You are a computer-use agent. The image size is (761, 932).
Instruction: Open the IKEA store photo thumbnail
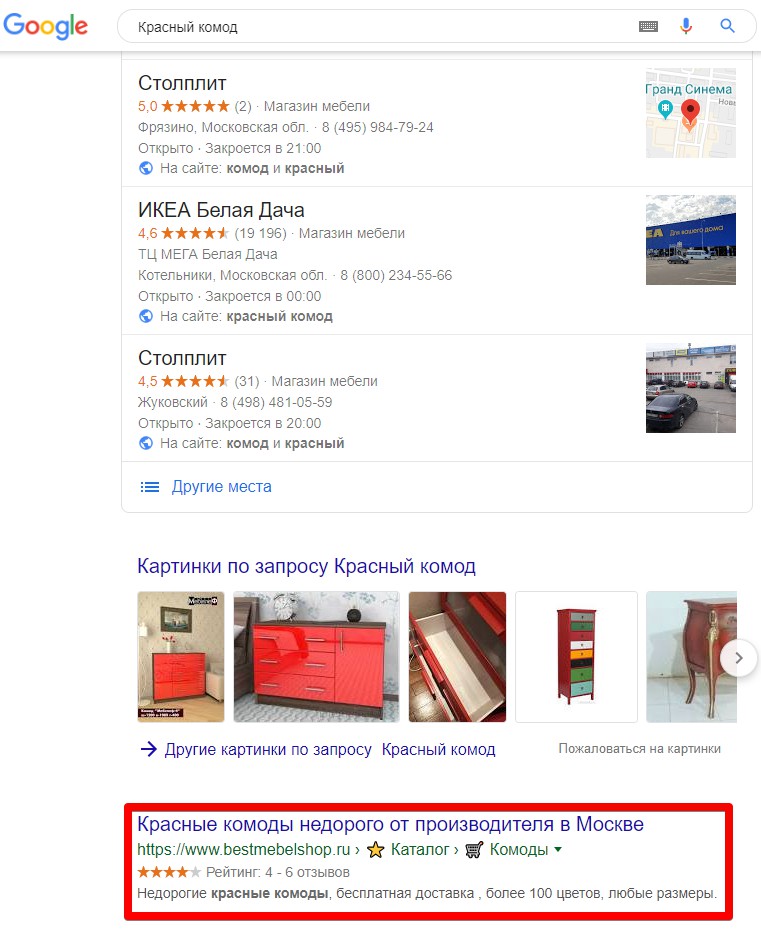(x=691, y=240)
